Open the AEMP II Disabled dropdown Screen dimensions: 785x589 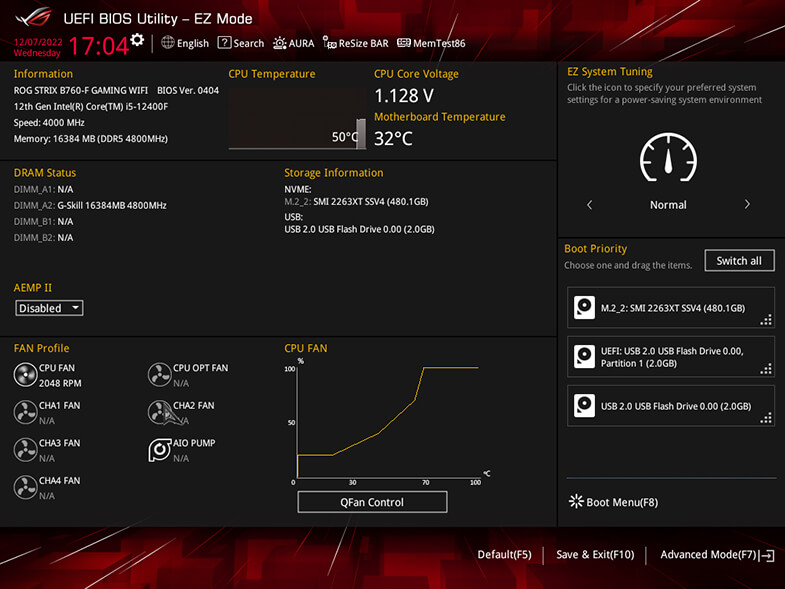tap(49, 308)
